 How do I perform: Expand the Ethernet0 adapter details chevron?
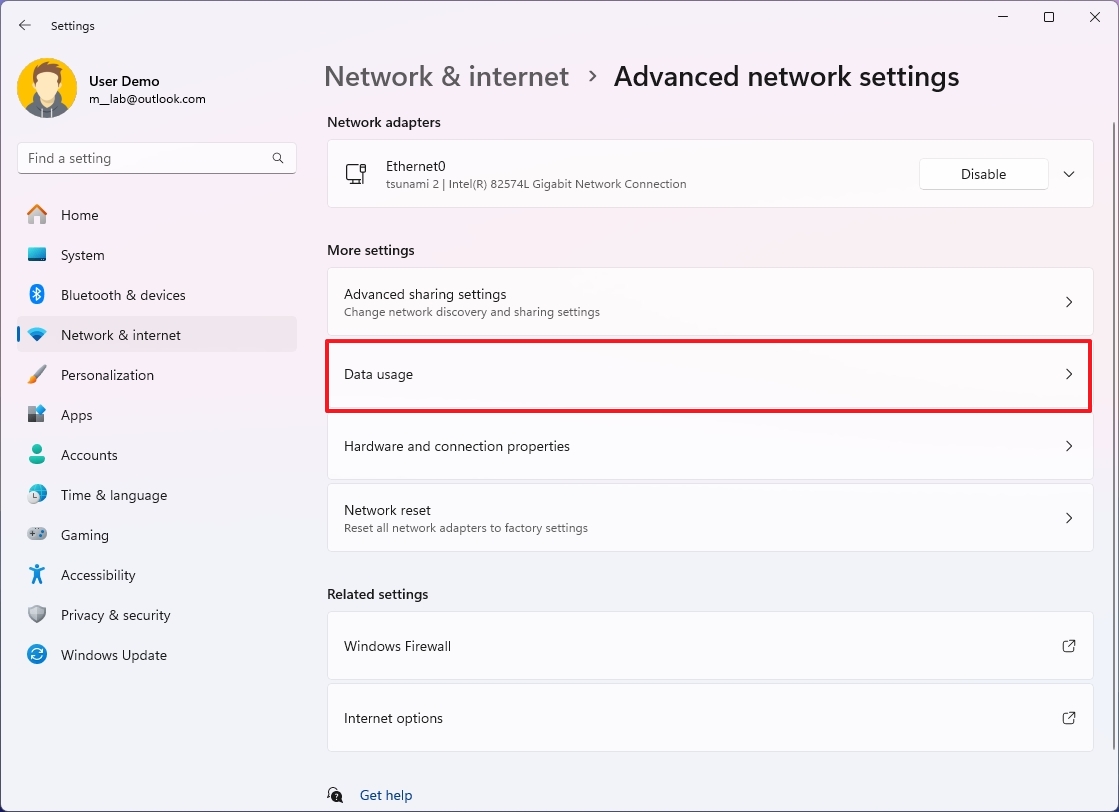click(1068, 174)
